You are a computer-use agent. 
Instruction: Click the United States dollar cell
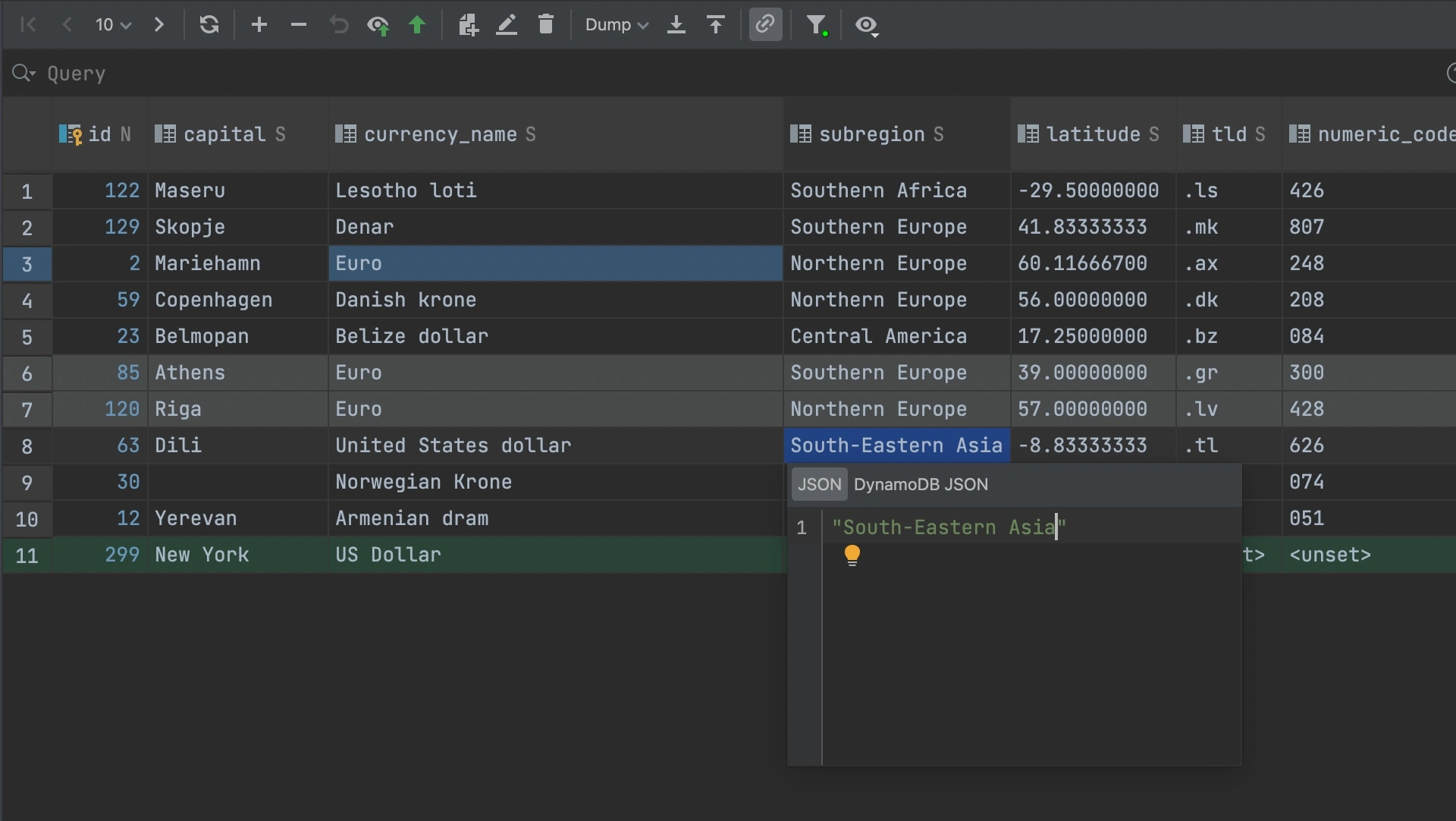tap(556, 445)
